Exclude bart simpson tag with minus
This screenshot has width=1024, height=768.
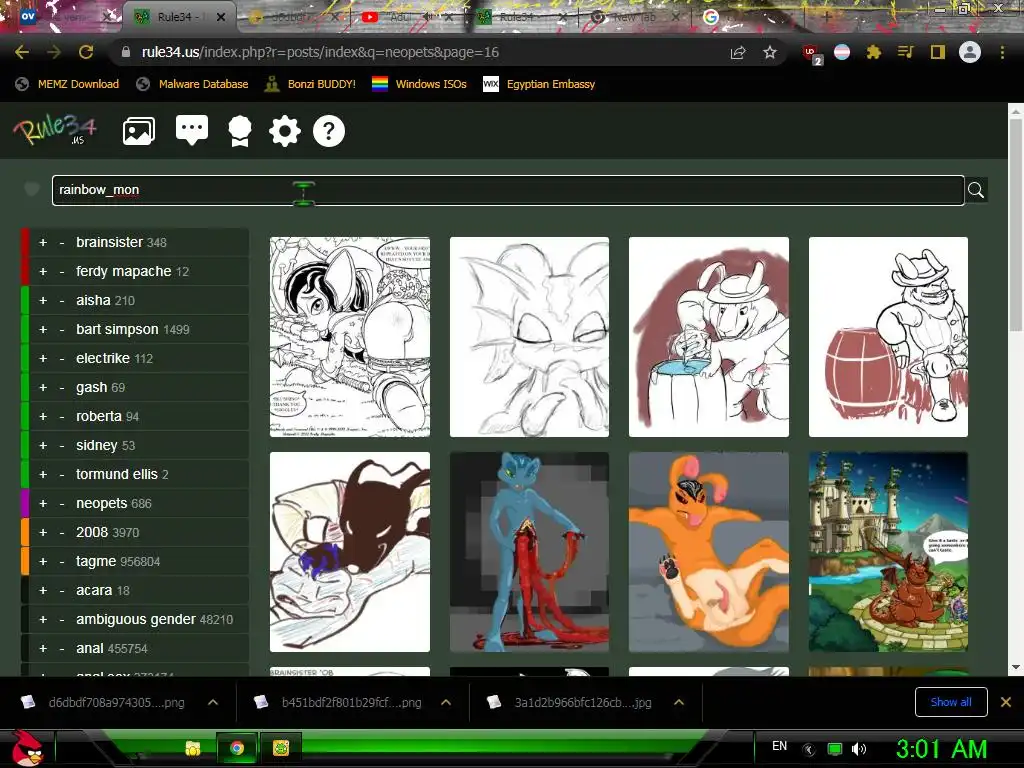pos(62,330)
